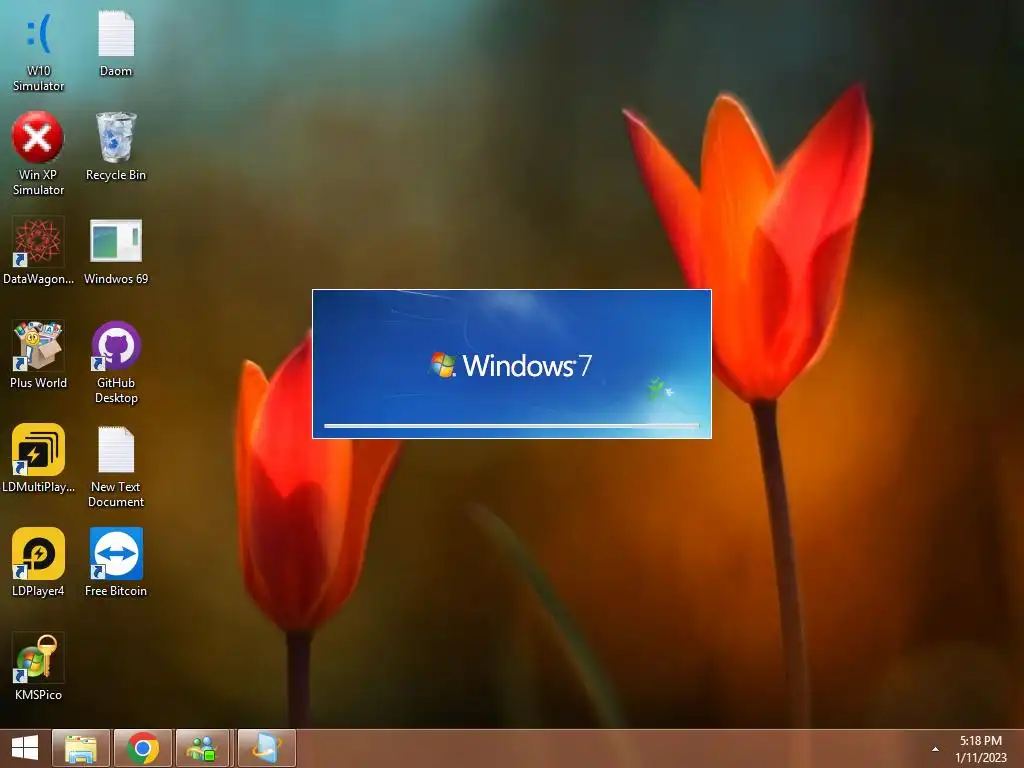Launch the DataWagon shortcut
Viewport: 1024px width, 768px height.
(x=38, y=251)
